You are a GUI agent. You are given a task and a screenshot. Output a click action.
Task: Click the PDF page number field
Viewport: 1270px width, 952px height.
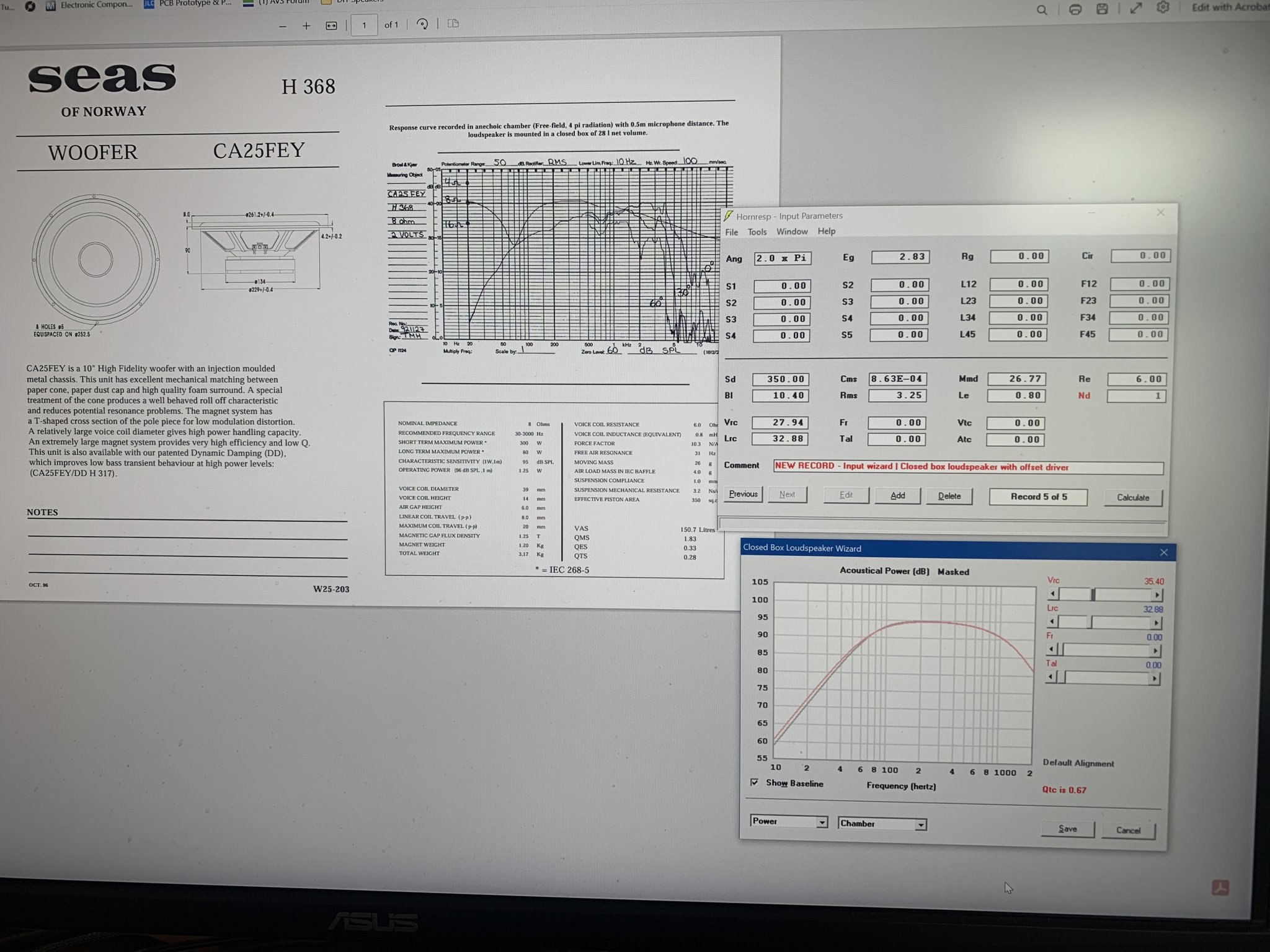point(364,25)
